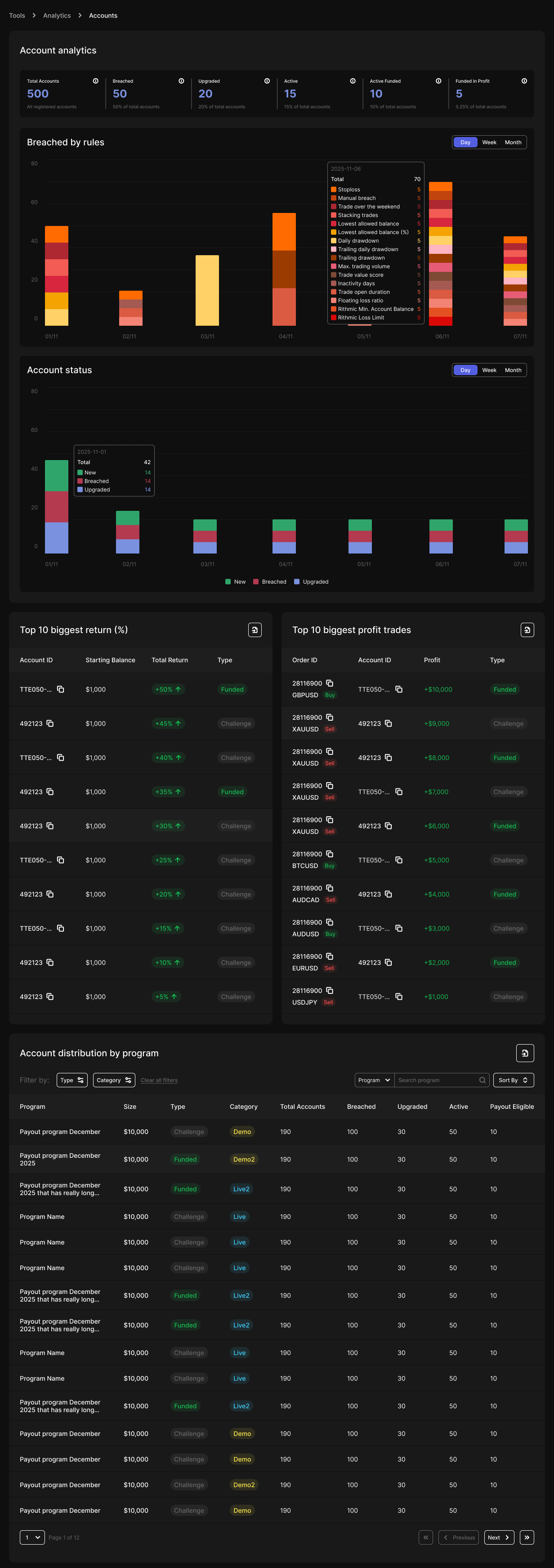
Task: Expand the page number selector
Action: click(32, 1537)
